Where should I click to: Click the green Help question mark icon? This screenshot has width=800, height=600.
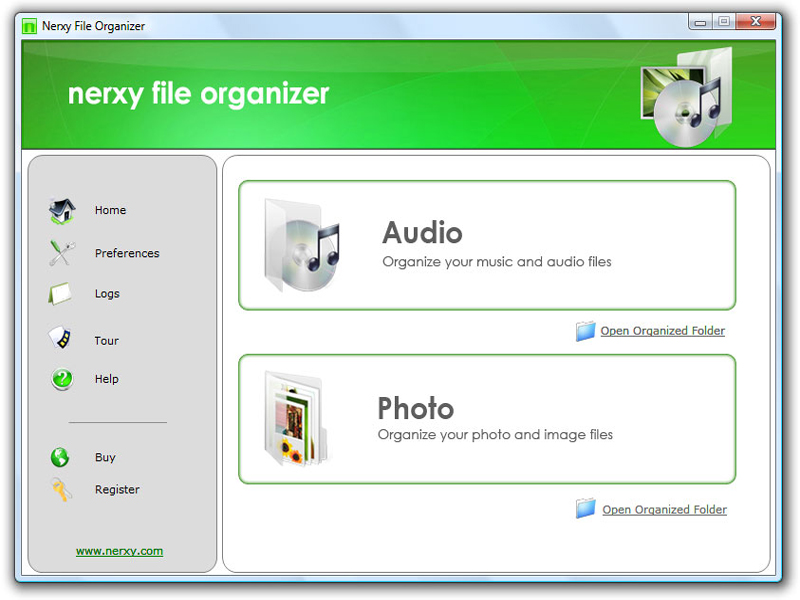click(x=62, y=379)
